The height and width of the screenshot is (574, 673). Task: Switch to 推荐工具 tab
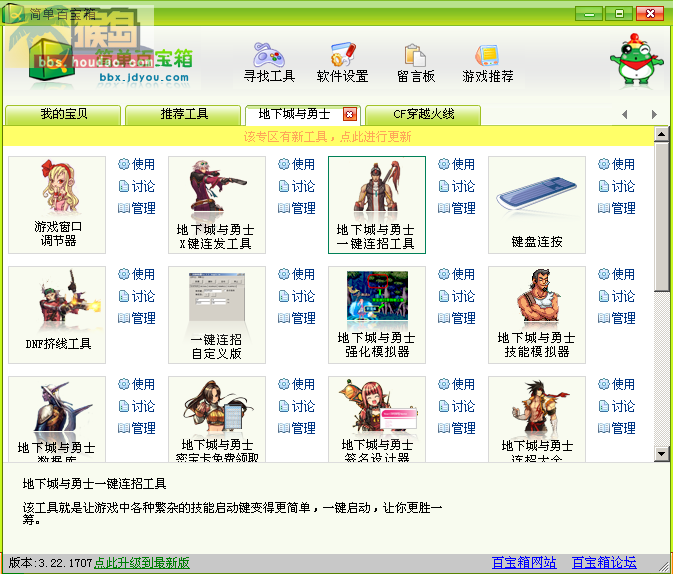(x=183, y=115)
